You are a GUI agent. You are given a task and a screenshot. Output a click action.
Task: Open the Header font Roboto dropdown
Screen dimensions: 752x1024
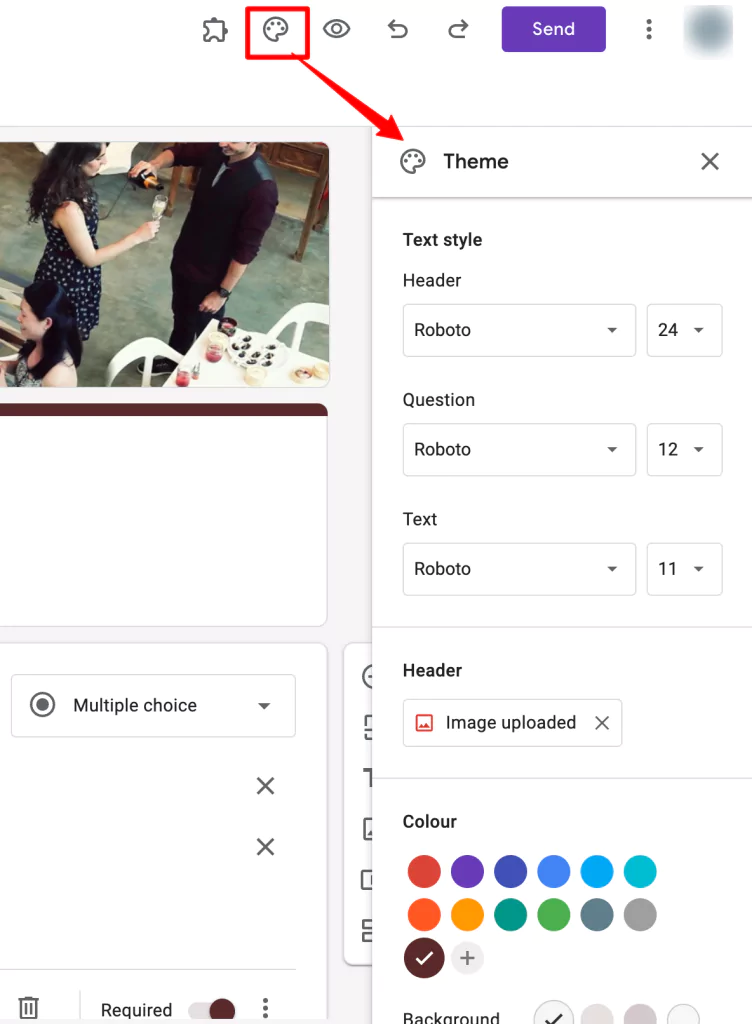pos(519,330)
